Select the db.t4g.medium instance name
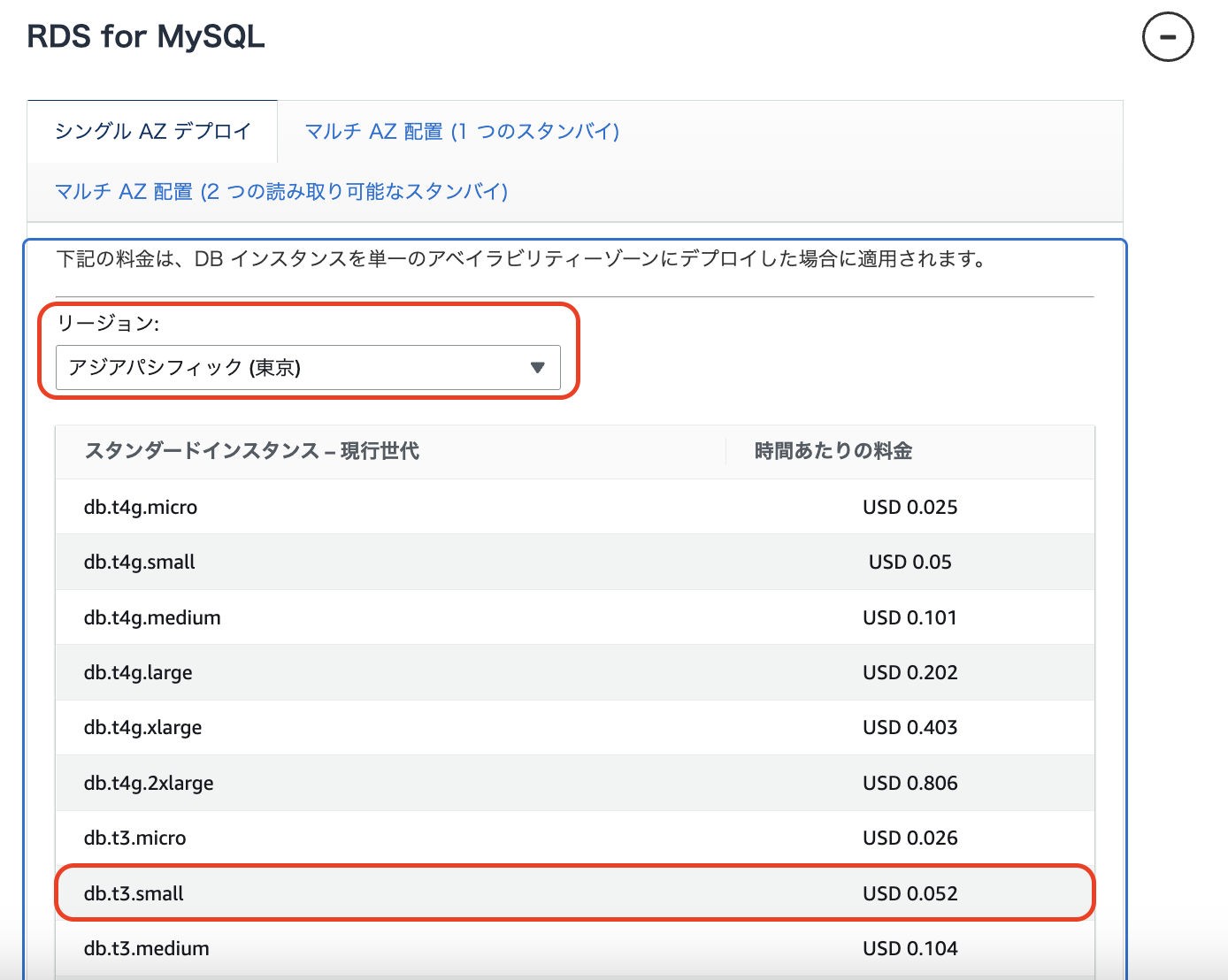The height and width of the screenshot is (980, 1228). click(152, 617)
